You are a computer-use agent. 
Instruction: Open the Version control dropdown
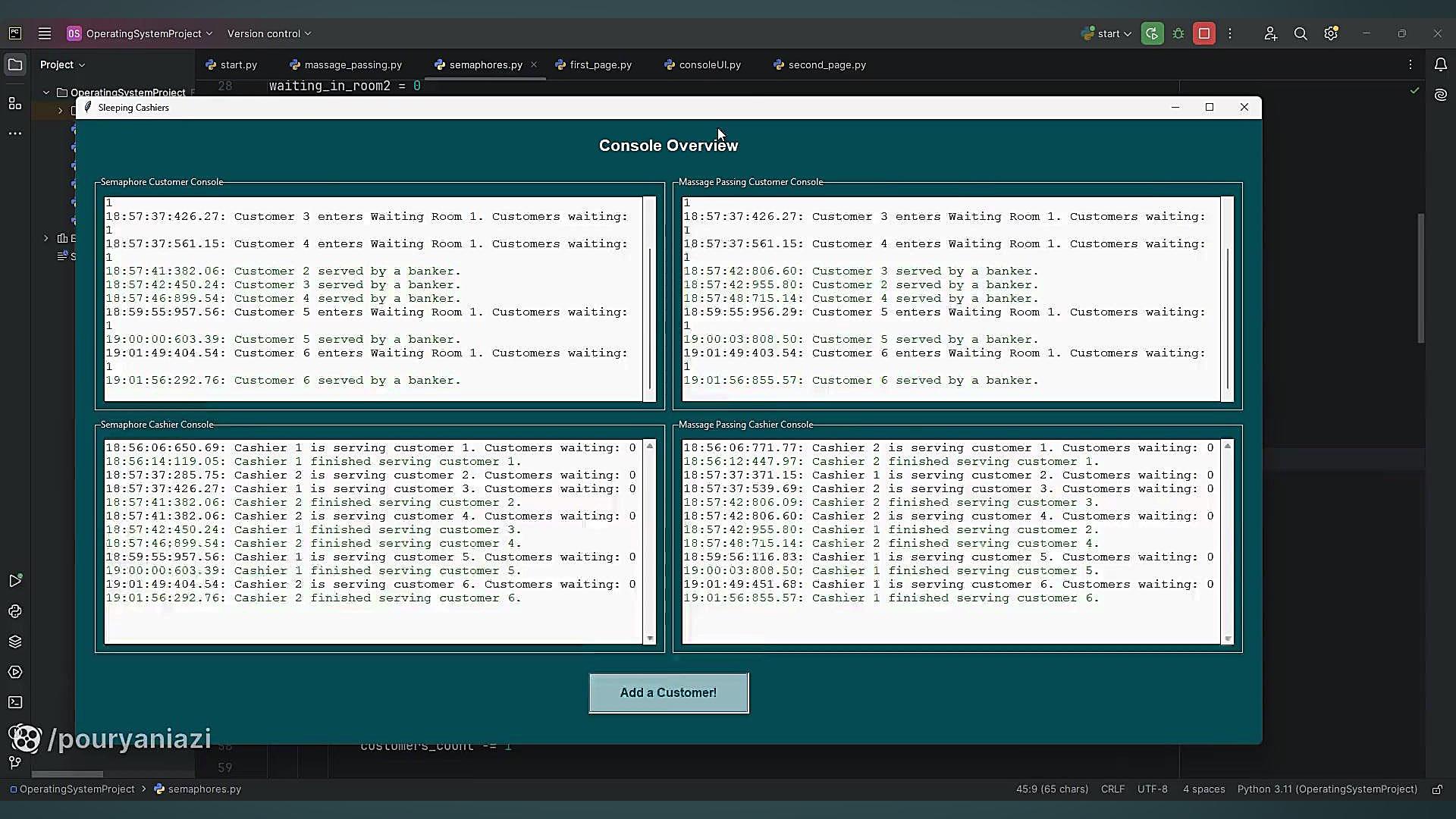[x=269, y=33]
